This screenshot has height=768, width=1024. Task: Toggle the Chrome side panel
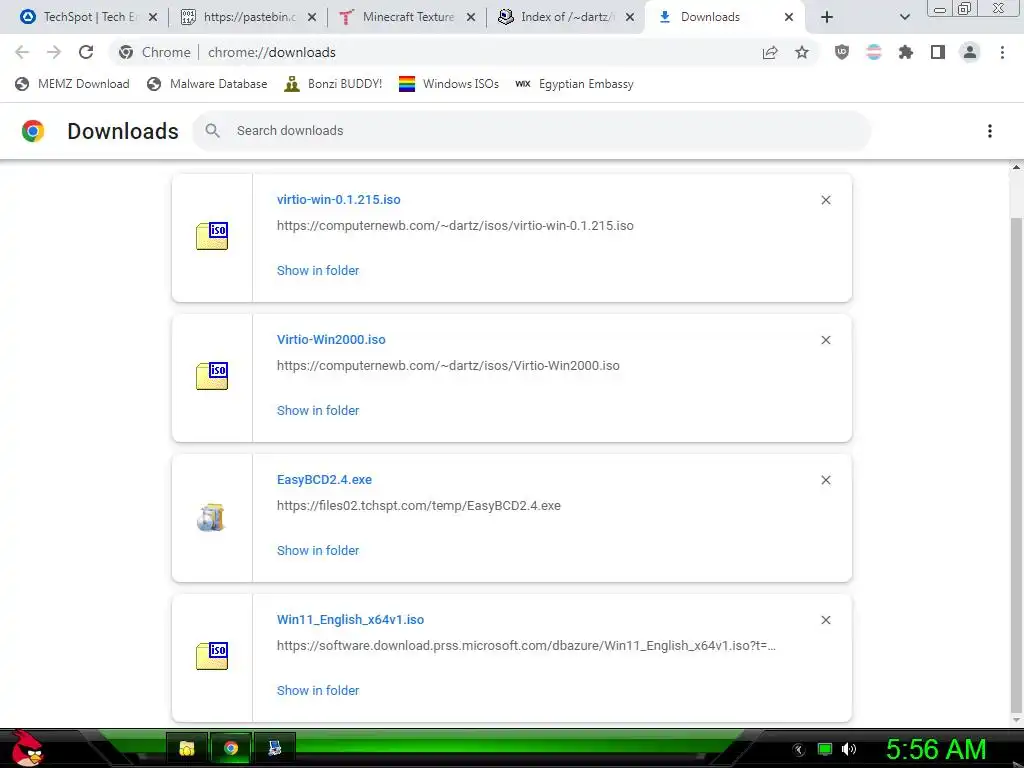click(938, 52)
